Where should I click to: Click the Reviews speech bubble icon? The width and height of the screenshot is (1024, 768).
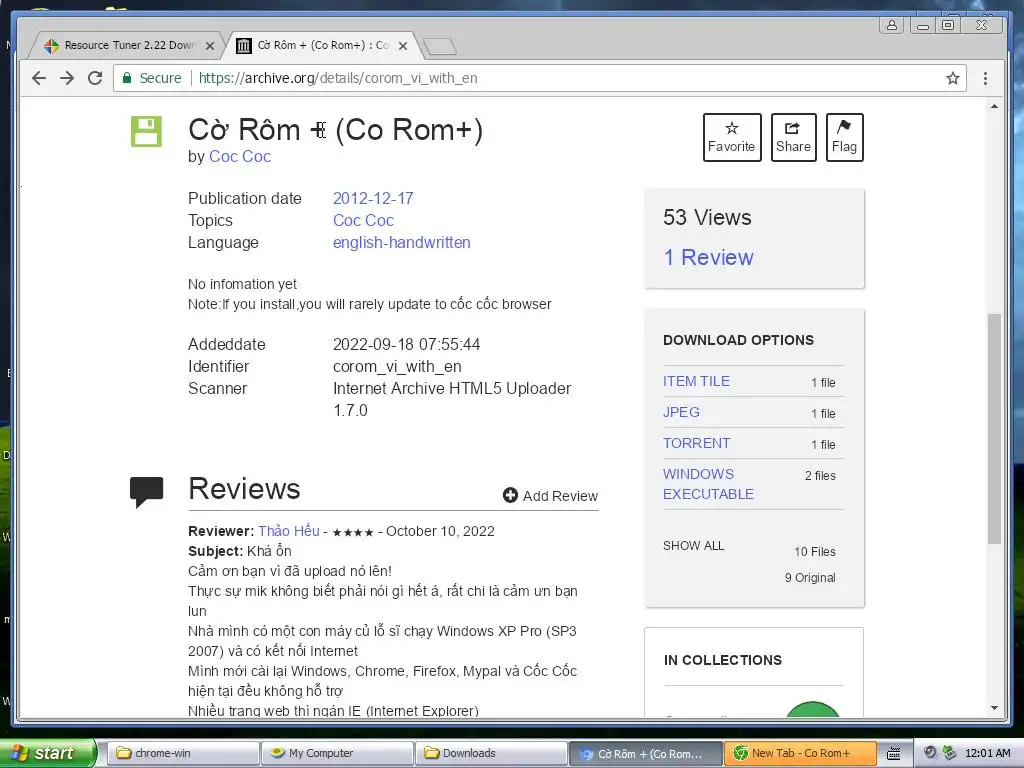coord(146,492)
